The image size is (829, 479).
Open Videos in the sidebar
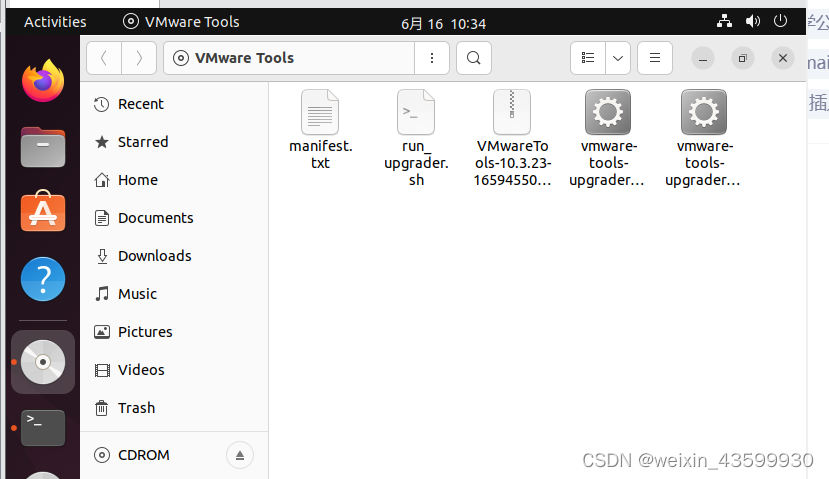coord(174,370)
